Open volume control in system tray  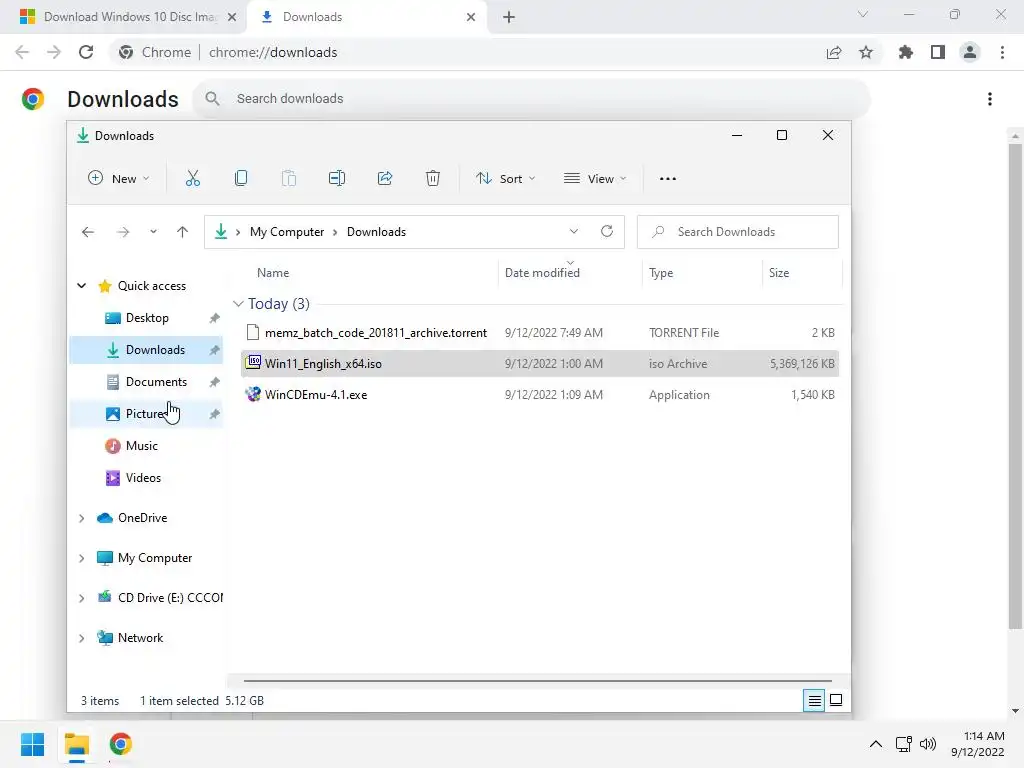click(x=927, y=744)
